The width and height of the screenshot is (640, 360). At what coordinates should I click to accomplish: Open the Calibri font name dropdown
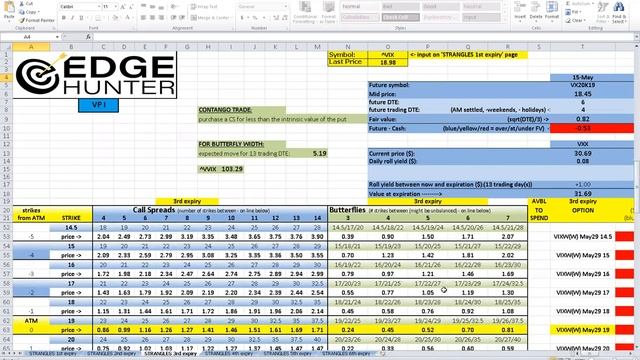click(x=99, y=7)
